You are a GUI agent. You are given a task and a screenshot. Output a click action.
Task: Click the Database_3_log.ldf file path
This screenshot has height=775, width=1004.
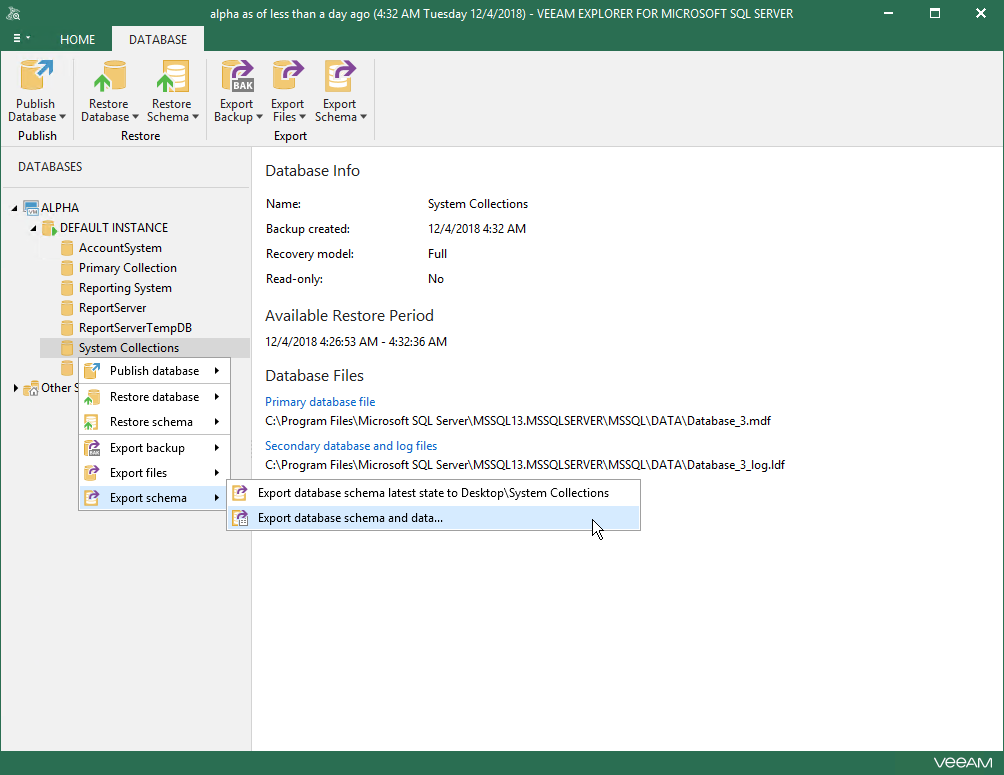tap(525, 465)
